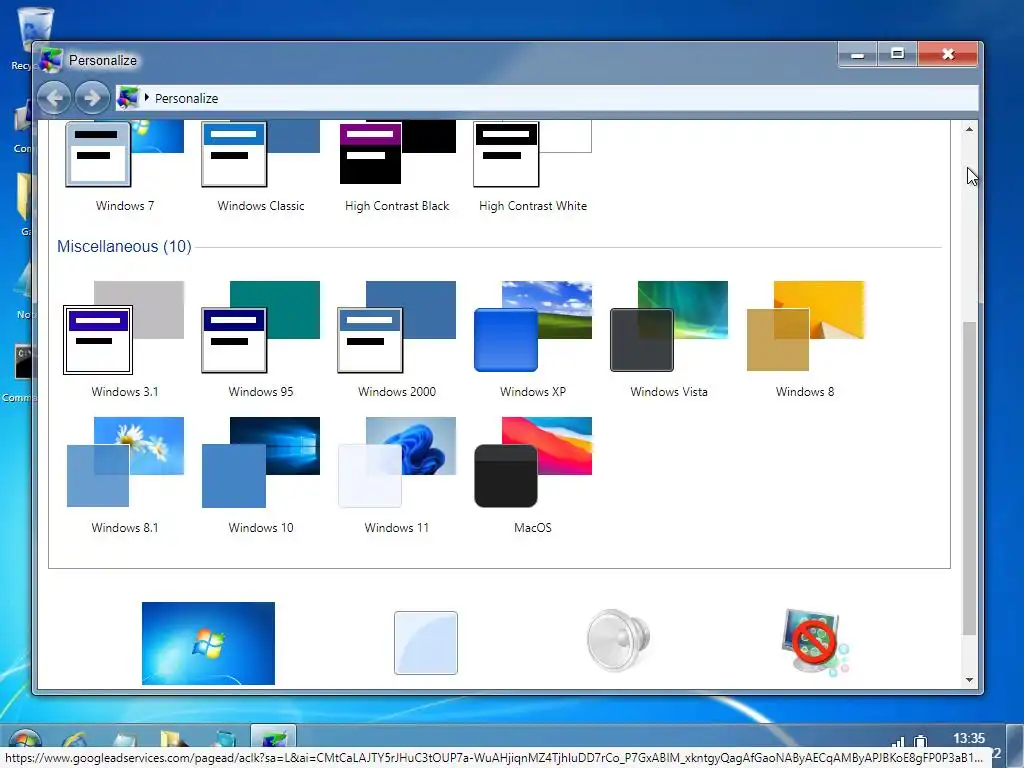The image size is (1024, 768).
Task: Apply the High Contrast White theme
Action: pos(532,167)
